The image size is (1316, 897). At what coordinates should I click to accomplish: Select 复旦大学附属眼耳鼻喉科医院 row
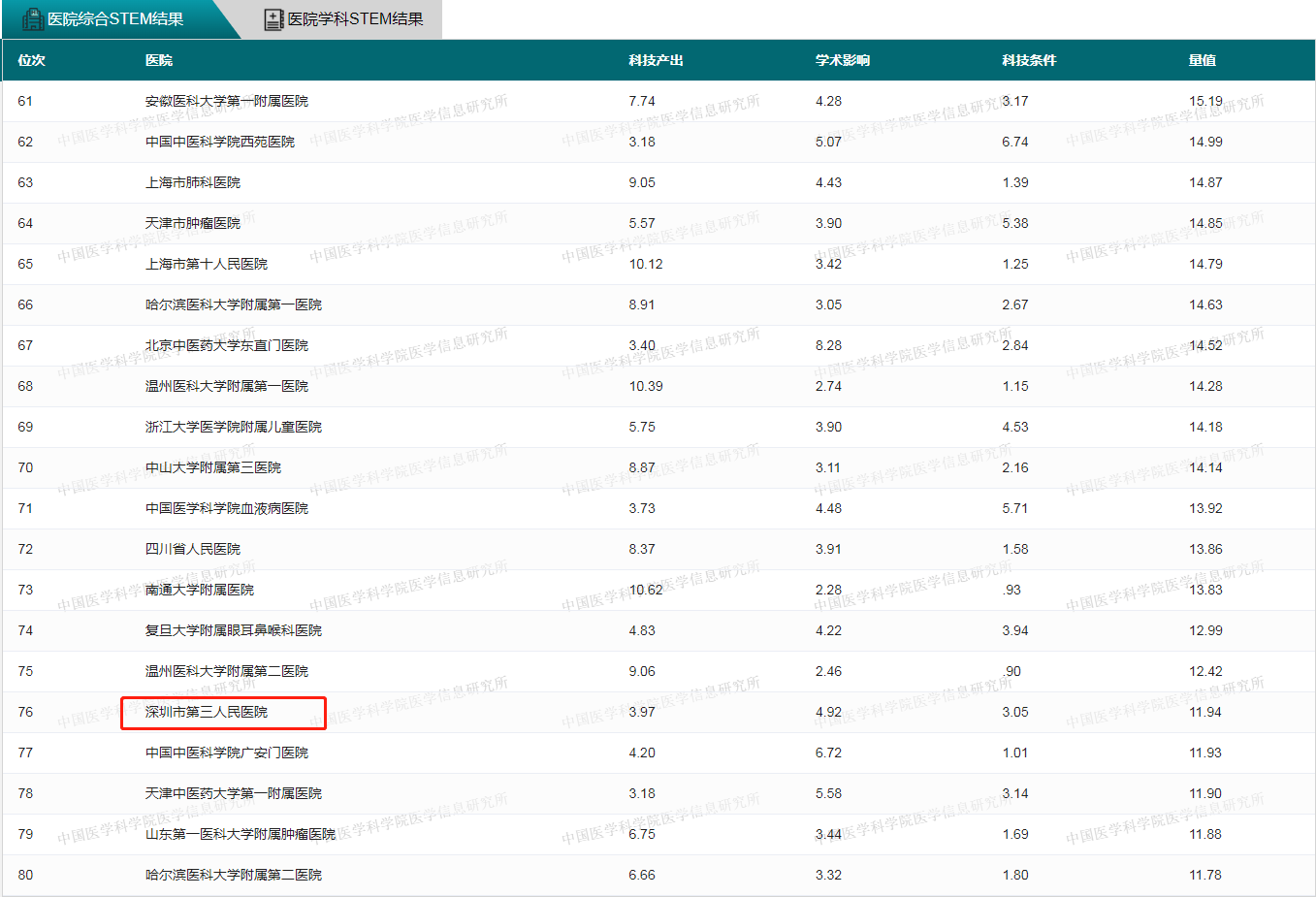234,630
